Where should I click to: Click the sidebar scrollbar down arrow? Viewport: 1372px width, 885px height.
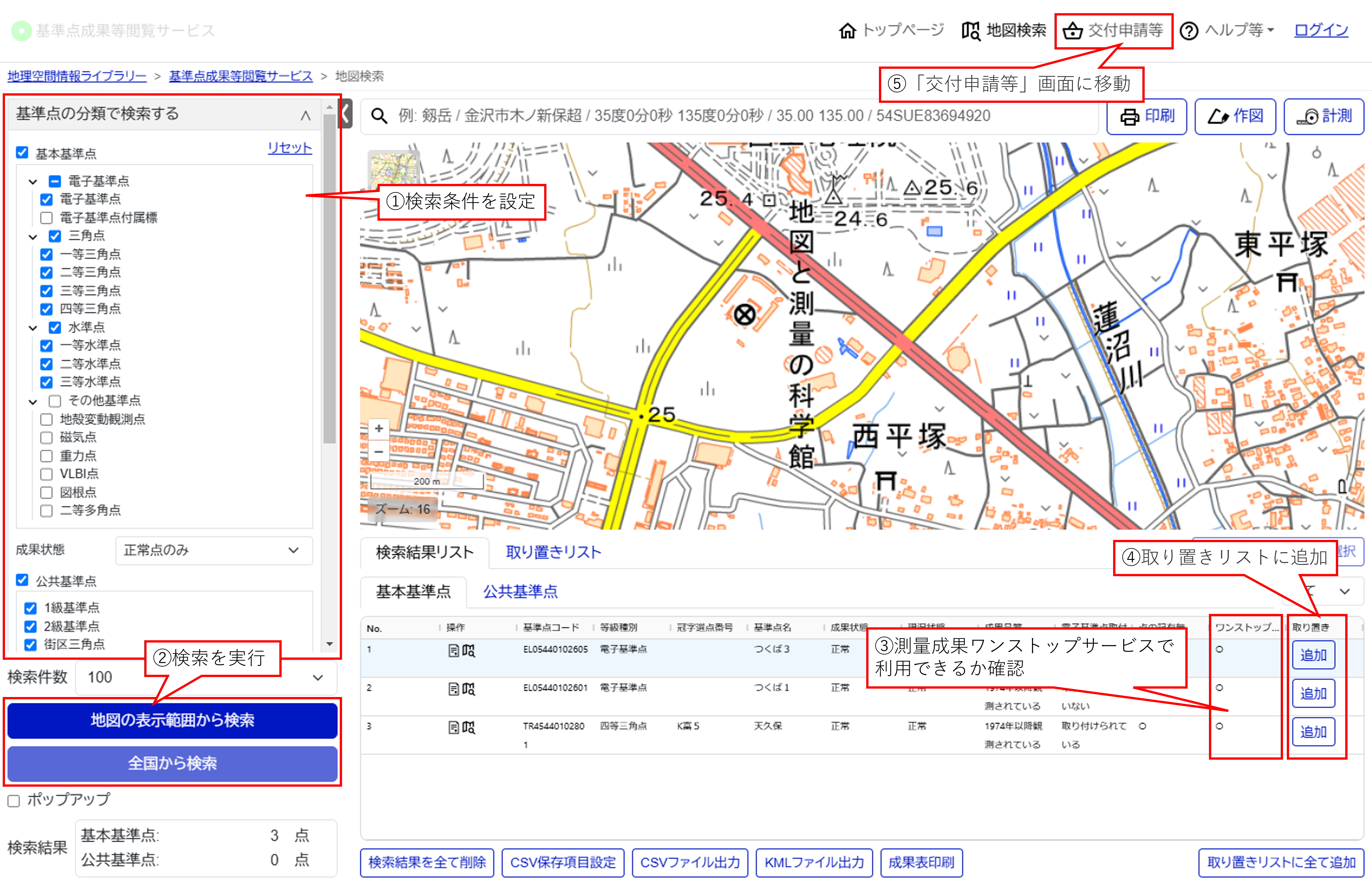point(329,644)
